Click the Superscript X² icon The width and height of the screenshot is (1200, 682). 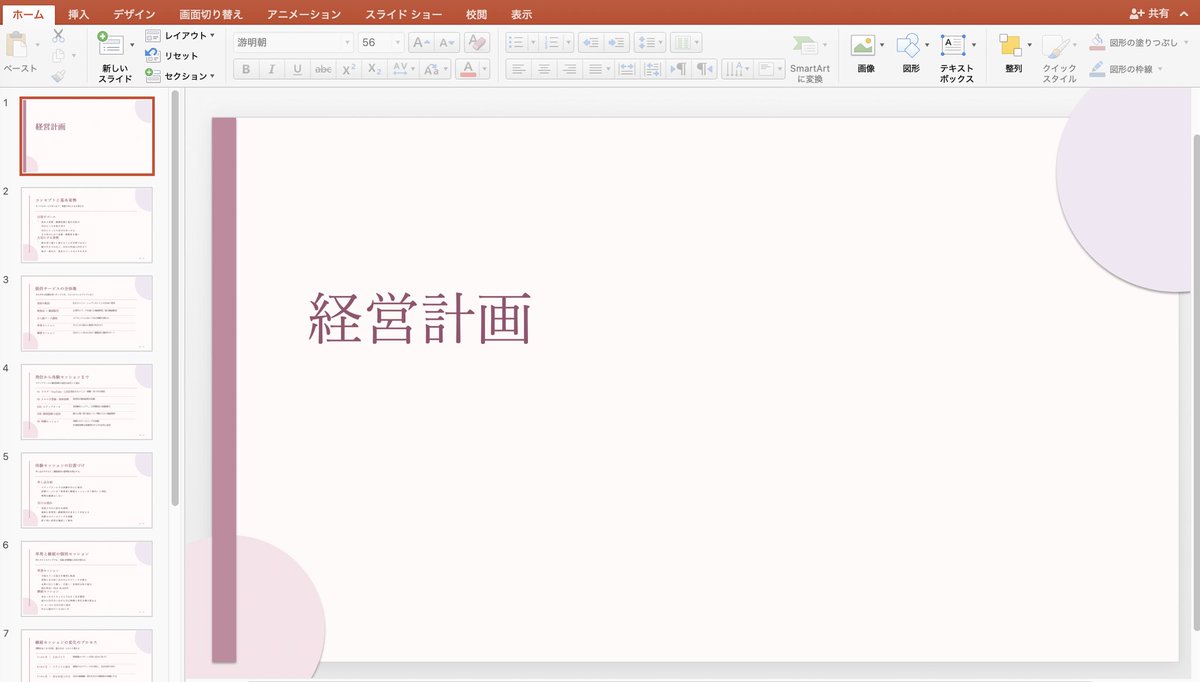(349, 69)
